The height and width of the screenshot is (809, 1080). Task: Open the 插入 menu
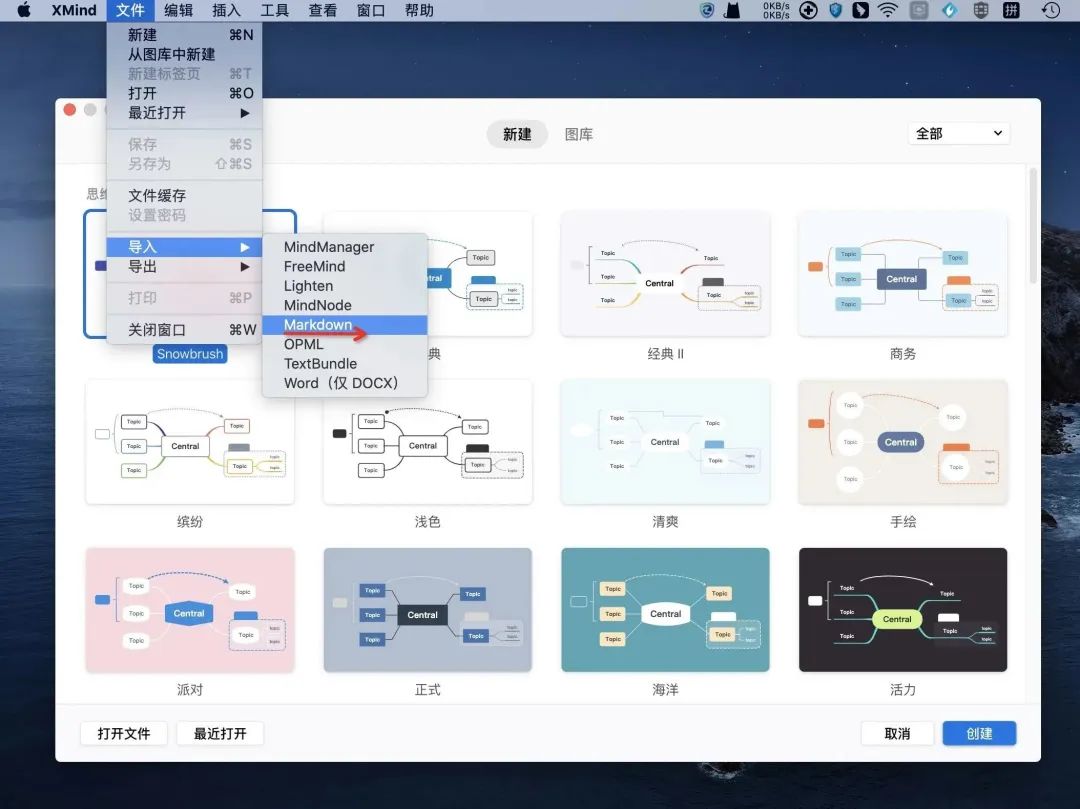click(227, 10)
